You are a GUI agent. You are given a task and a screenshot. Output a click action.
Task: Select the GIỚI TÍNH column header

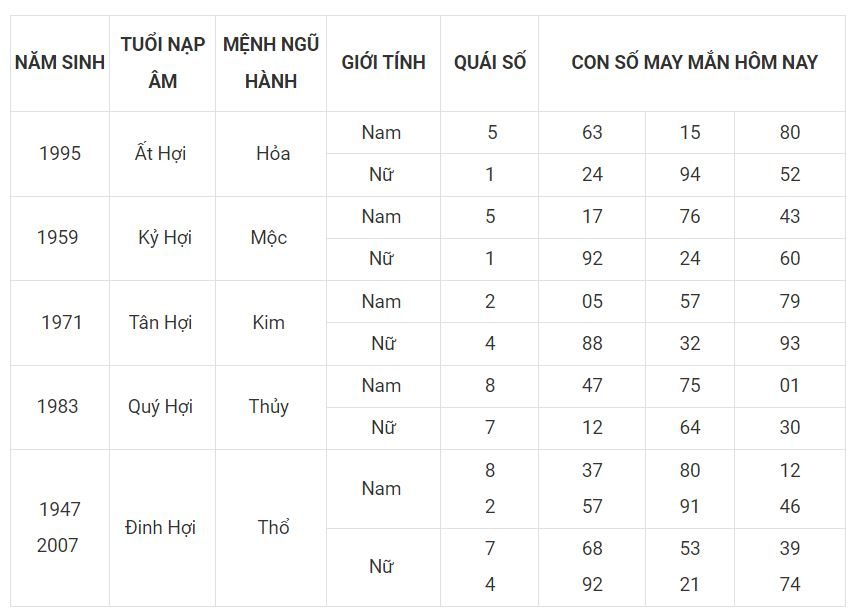point(383,63)
